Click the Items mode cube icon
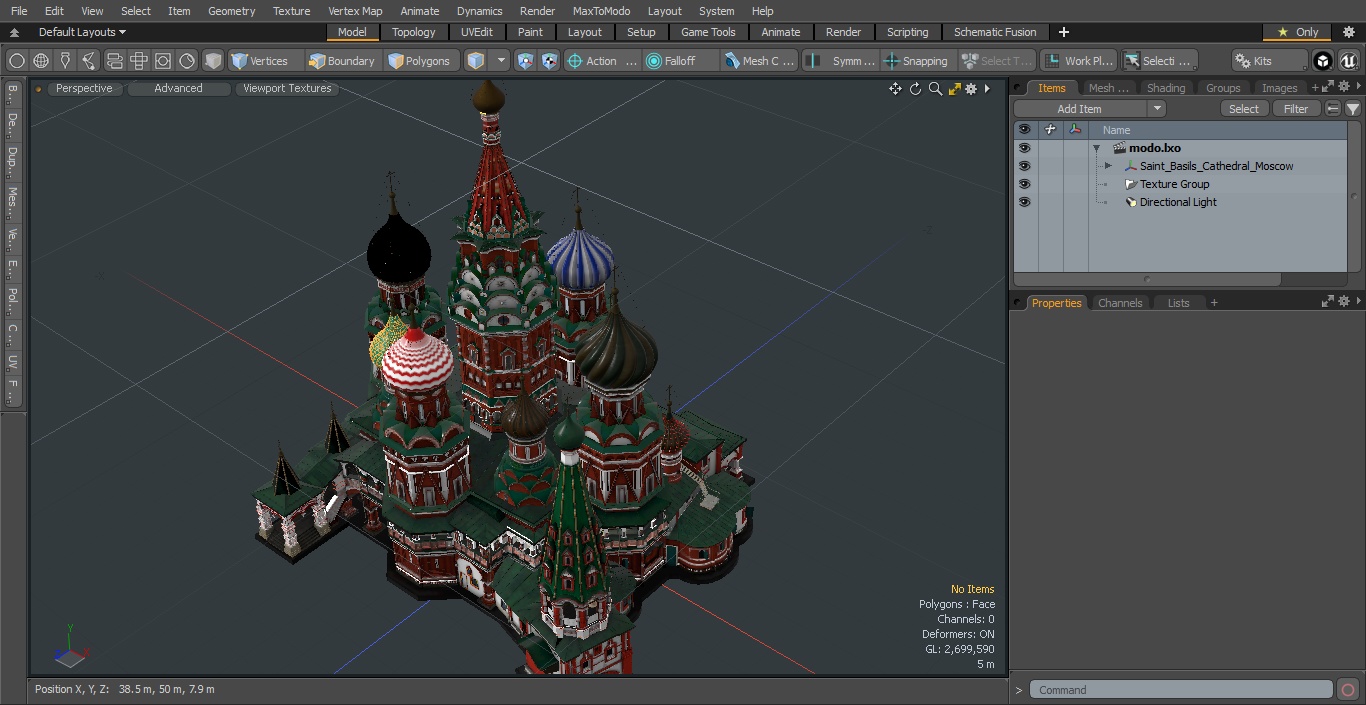Viewport: 1366px width, 705px height. pyautogui.click(x=477, y=61)
